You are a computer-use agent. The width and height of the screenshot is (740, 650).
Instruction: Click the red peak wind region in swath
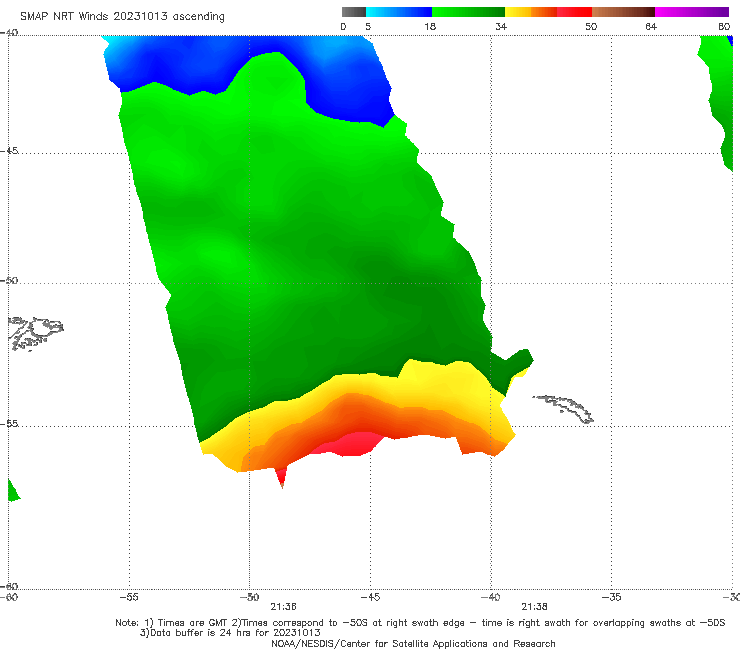[350, 444]
